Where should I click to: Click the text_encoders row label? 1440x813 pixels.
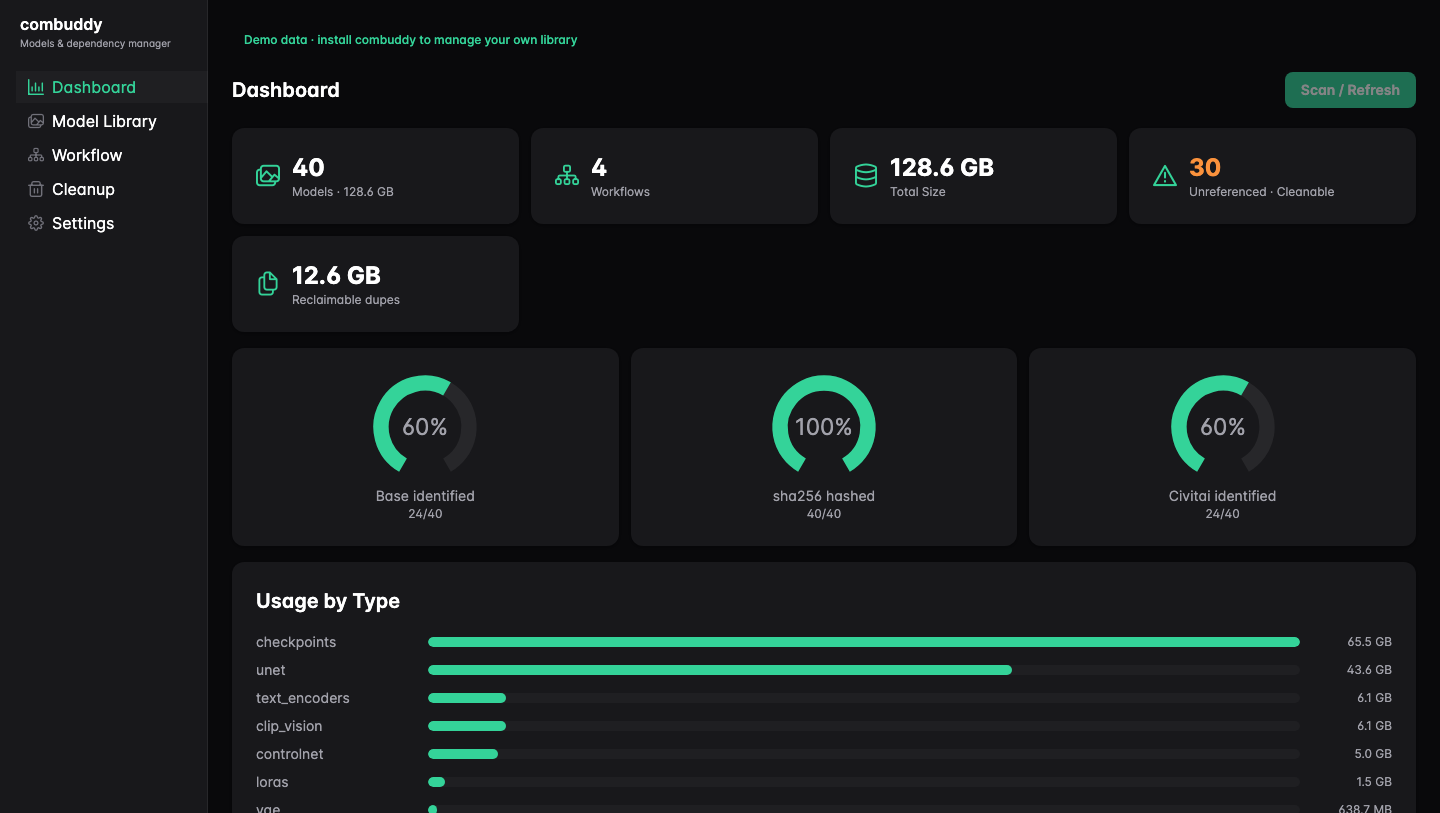(303, 698)
